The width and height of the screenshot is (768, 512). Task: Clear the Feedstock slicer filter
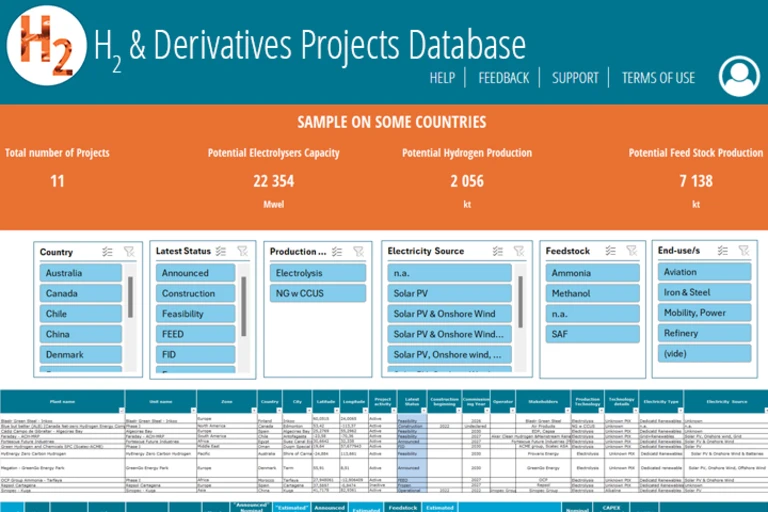(x=631, y=252)
